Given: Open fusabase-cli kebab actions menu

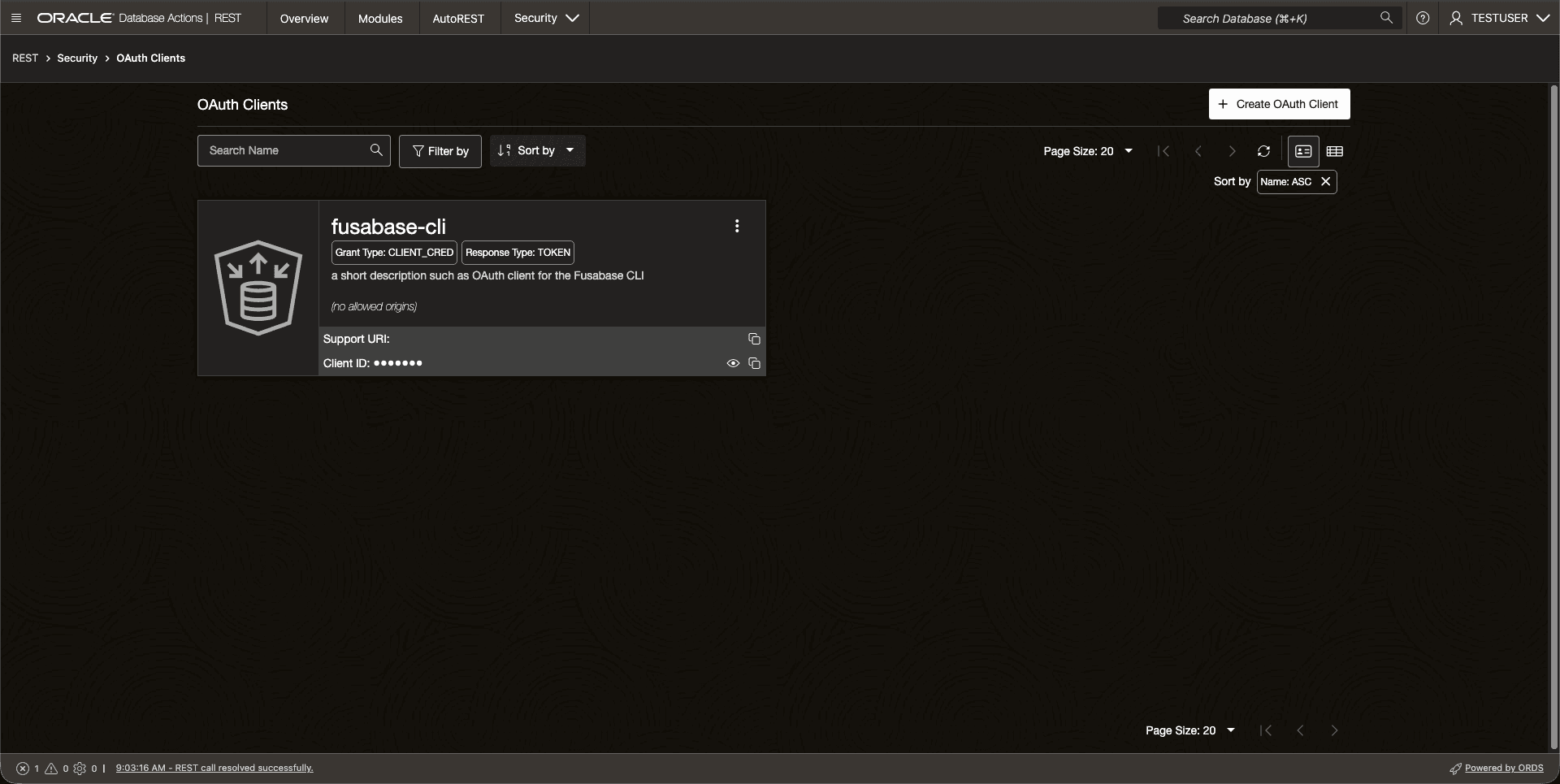Looking at the screenshot, I should [x=737, y=226].
